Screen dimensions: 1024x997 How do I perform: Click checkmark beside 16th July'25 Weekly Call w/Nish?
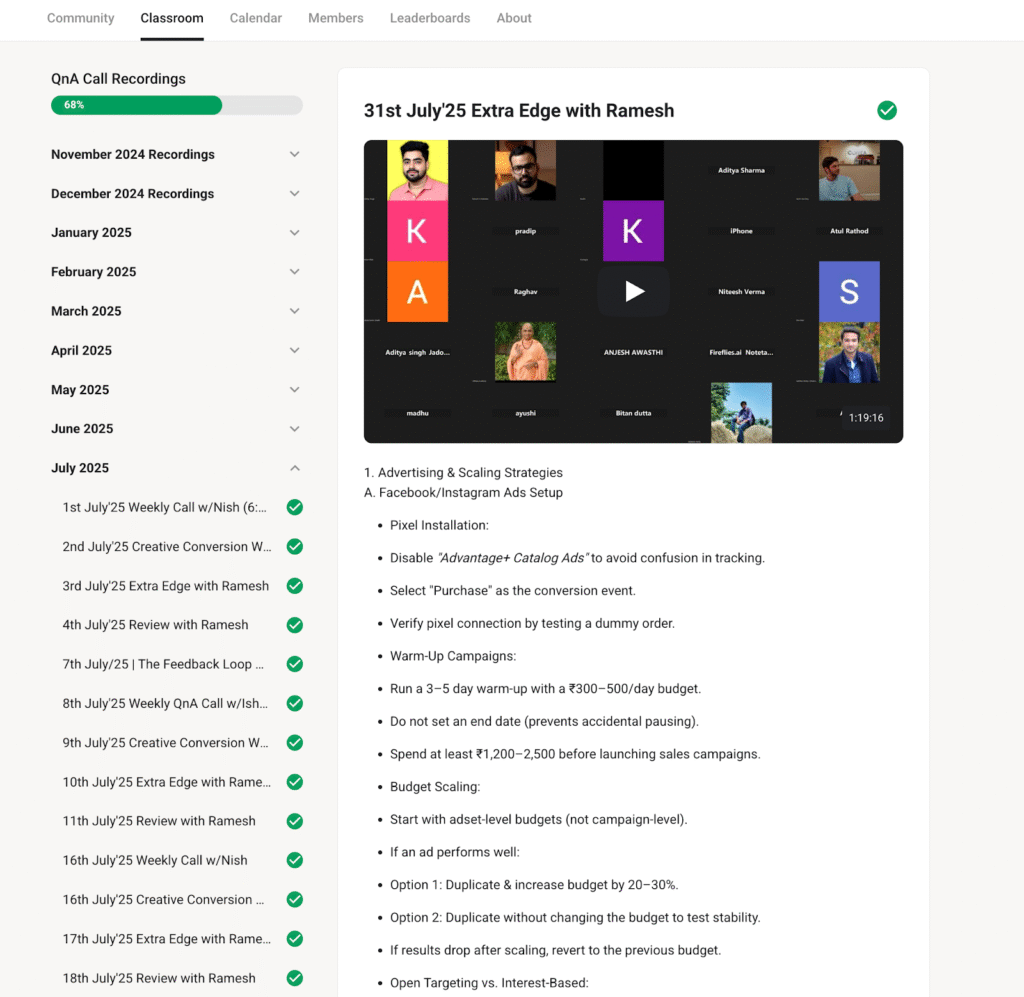pos(294,860)
